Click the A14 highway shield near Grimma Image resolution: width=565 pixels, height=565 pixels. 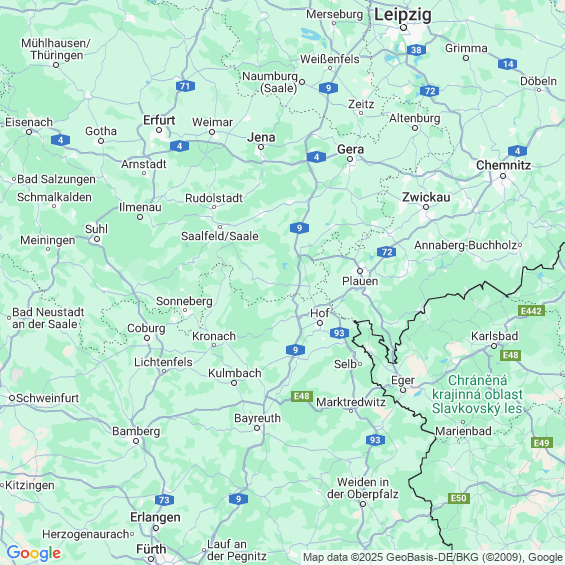(508, 64)
